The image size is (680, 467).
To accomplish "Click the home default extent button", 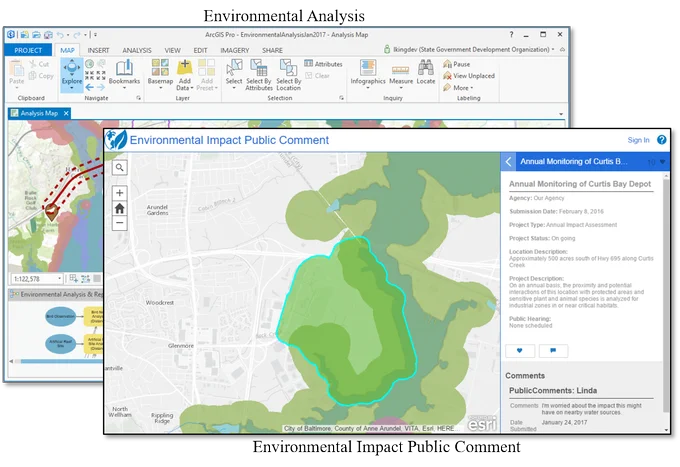I will 120,208.
